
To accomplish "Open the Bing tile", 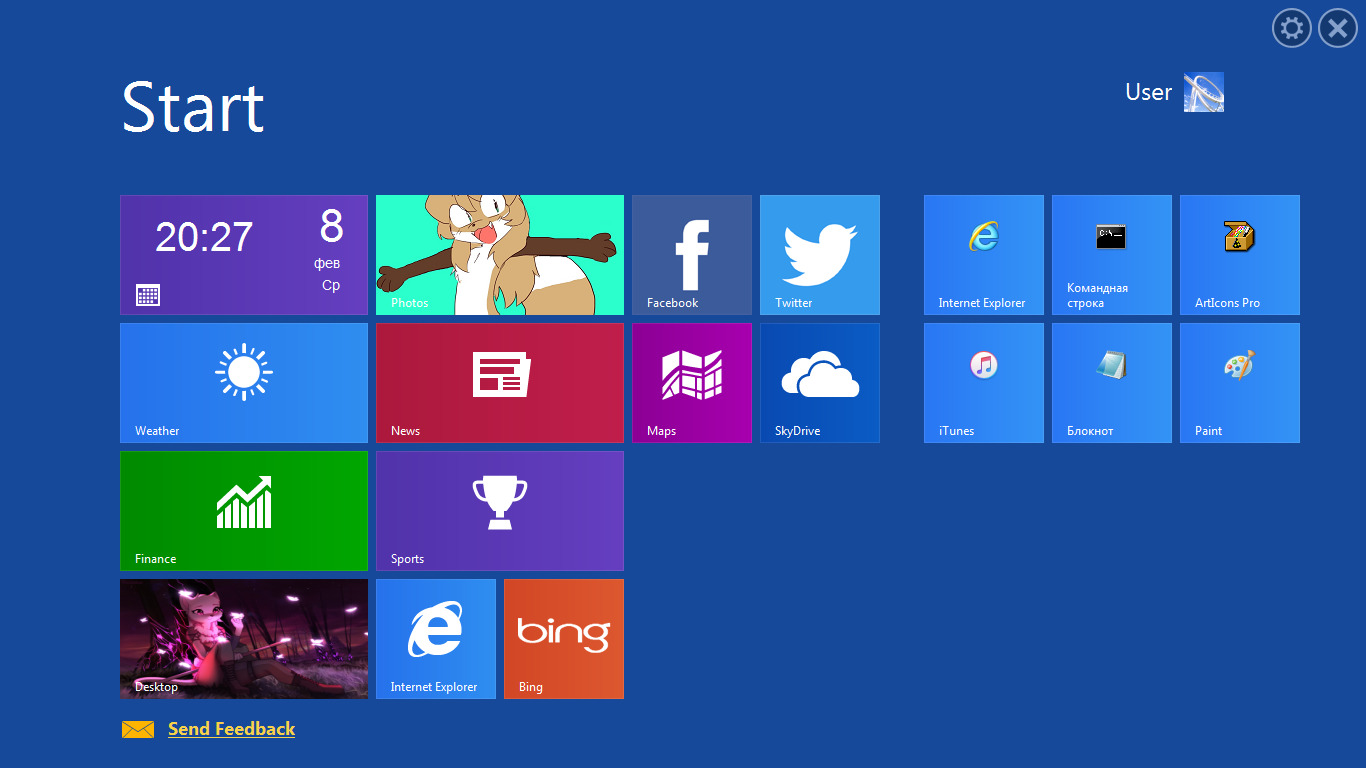I will (x=564, y=639).
